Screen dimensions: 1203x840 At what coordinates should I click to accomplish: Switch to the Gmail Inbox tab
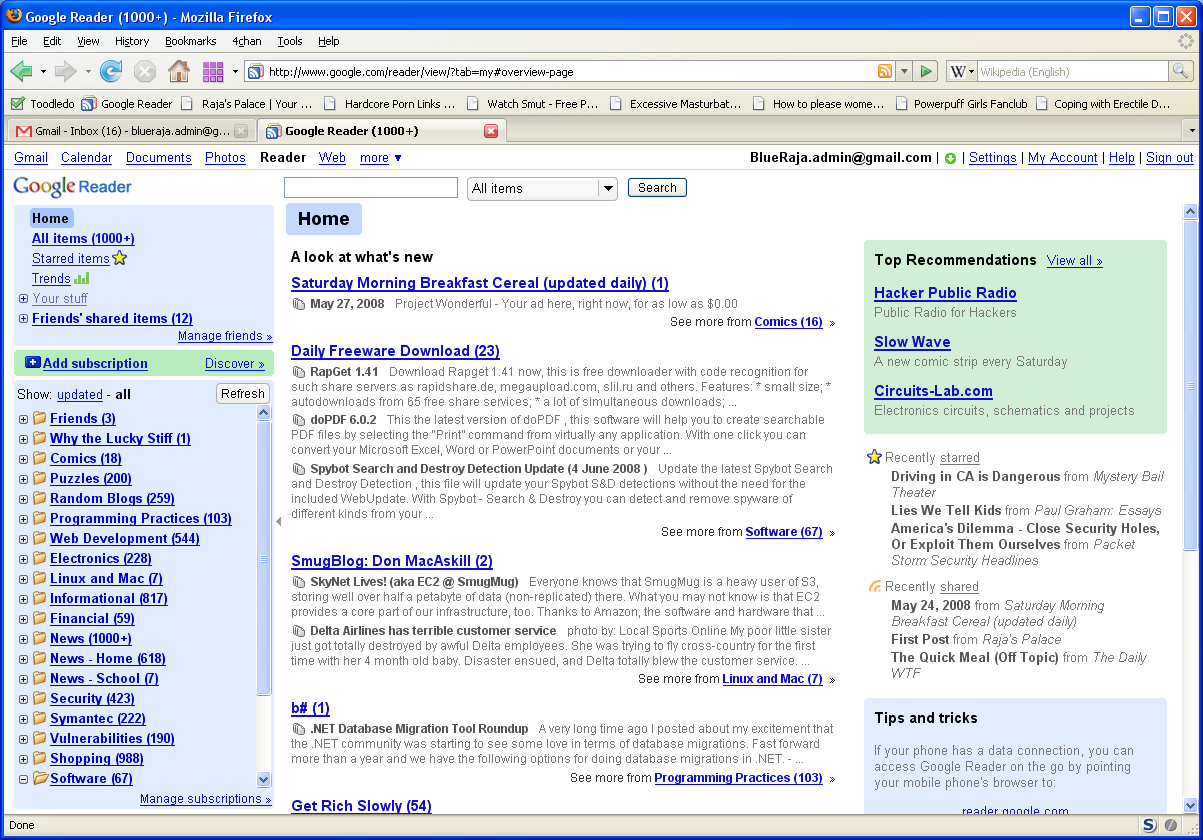click(131, 131)
